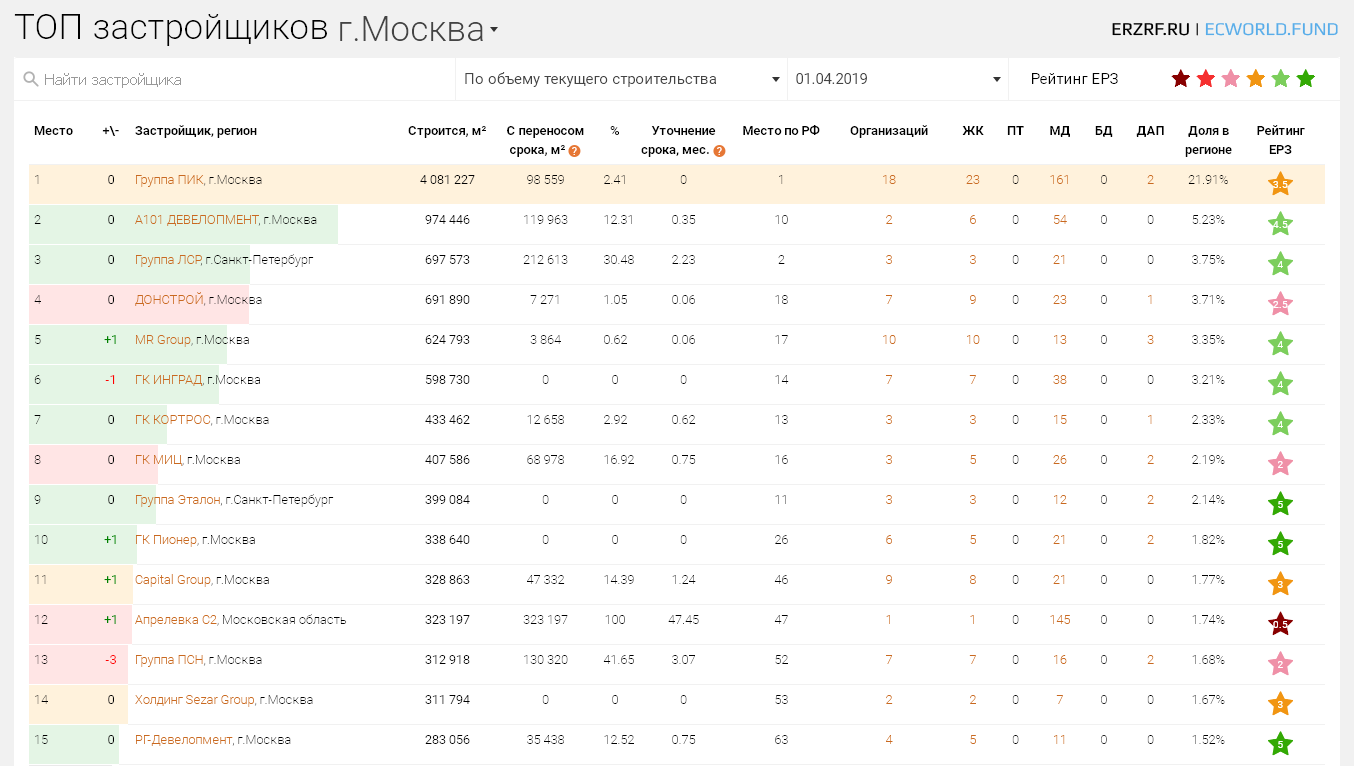
Task: Open the ГК Пионер developer link
Action: 166,540
